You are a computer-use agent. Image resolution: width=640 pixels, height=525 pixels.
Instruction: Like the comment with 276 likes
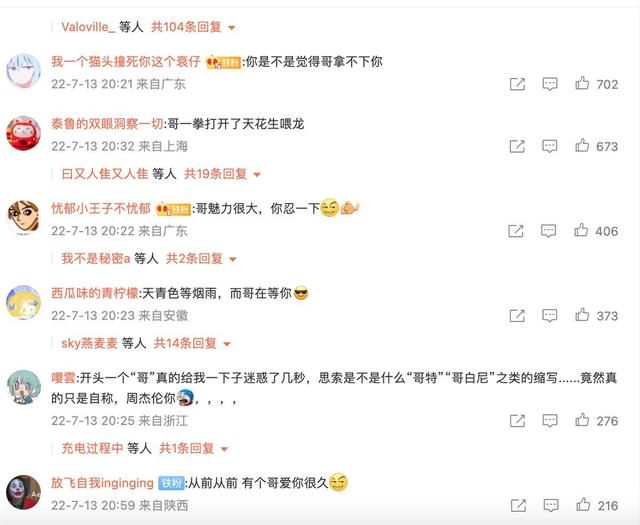[582, 420]
